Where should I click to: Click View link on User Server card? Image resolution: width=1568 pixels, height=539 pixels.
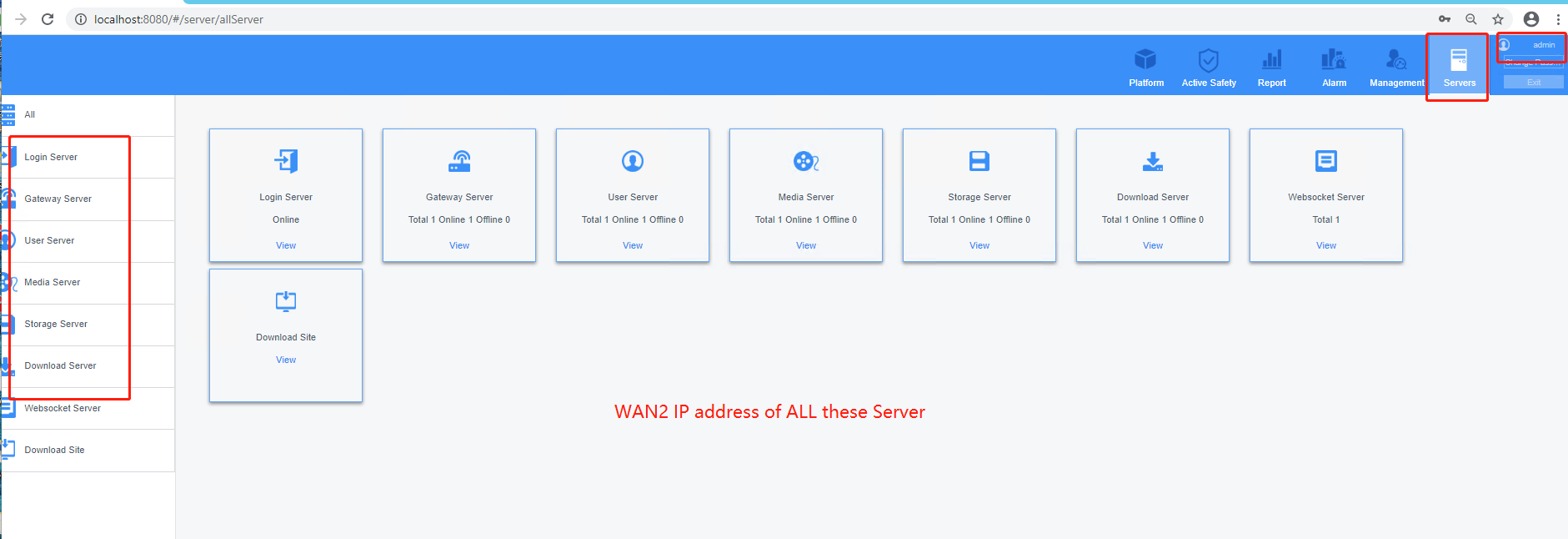[633, 245]
